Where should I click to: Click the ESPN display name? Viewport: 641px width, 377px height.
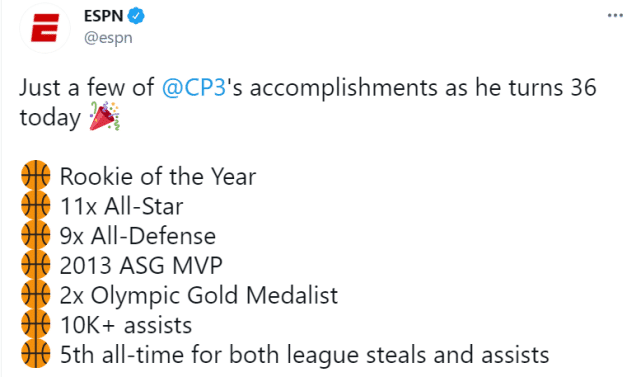point(103,16)
